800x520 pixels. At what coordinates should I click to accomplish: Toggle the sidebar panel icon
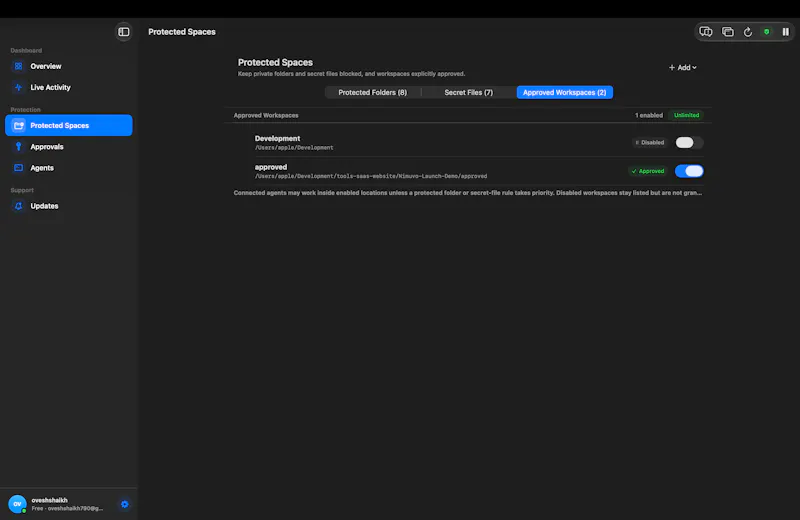123,32
